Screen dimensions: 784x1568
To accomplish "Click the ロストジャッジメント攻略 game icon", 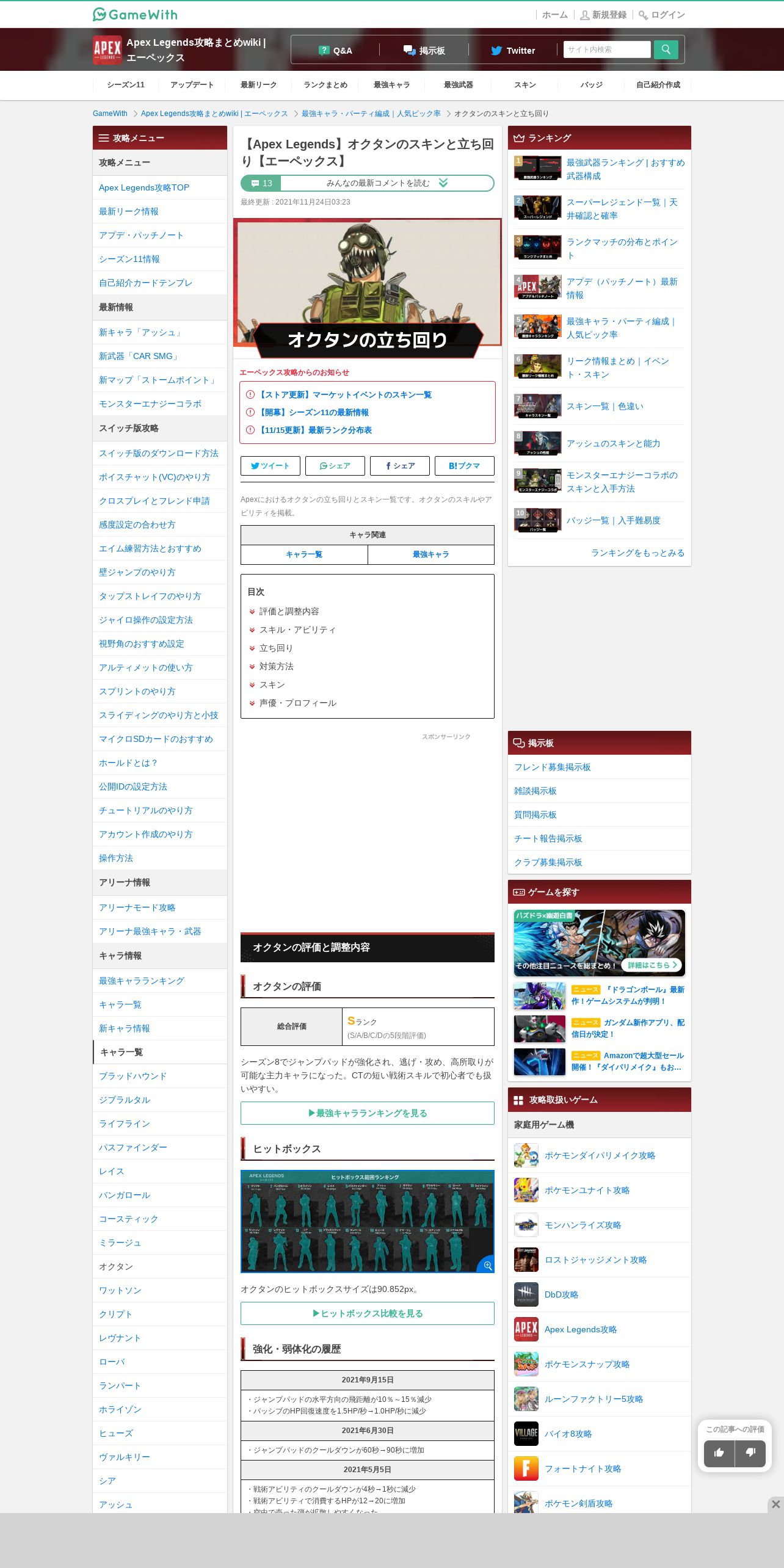I will [526, 1260].
